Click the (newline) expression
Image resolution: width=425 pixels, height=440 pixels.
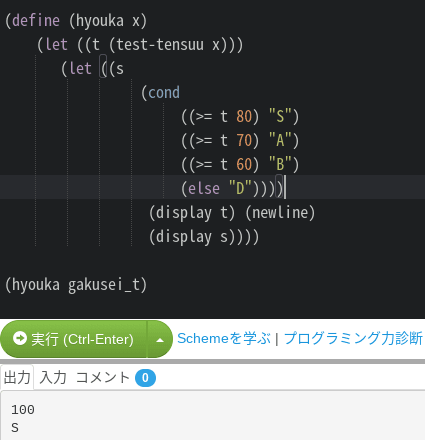[280, 213]
